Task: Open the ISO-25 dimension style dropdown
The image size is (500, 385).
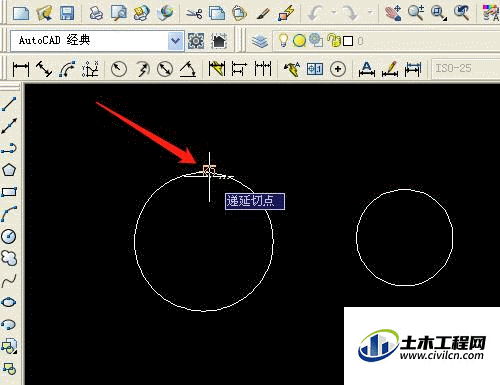Action: click(x=465, y=69)
